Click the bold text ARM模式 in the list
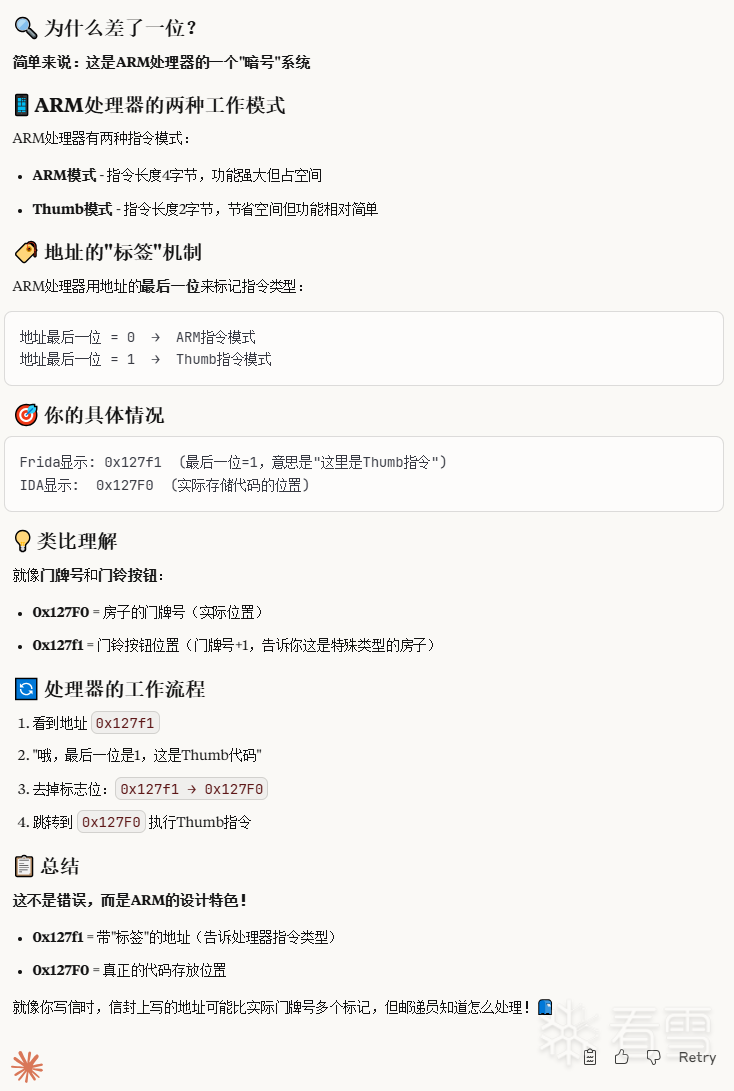The image size is (734, 1091). (x=64, y=175)
